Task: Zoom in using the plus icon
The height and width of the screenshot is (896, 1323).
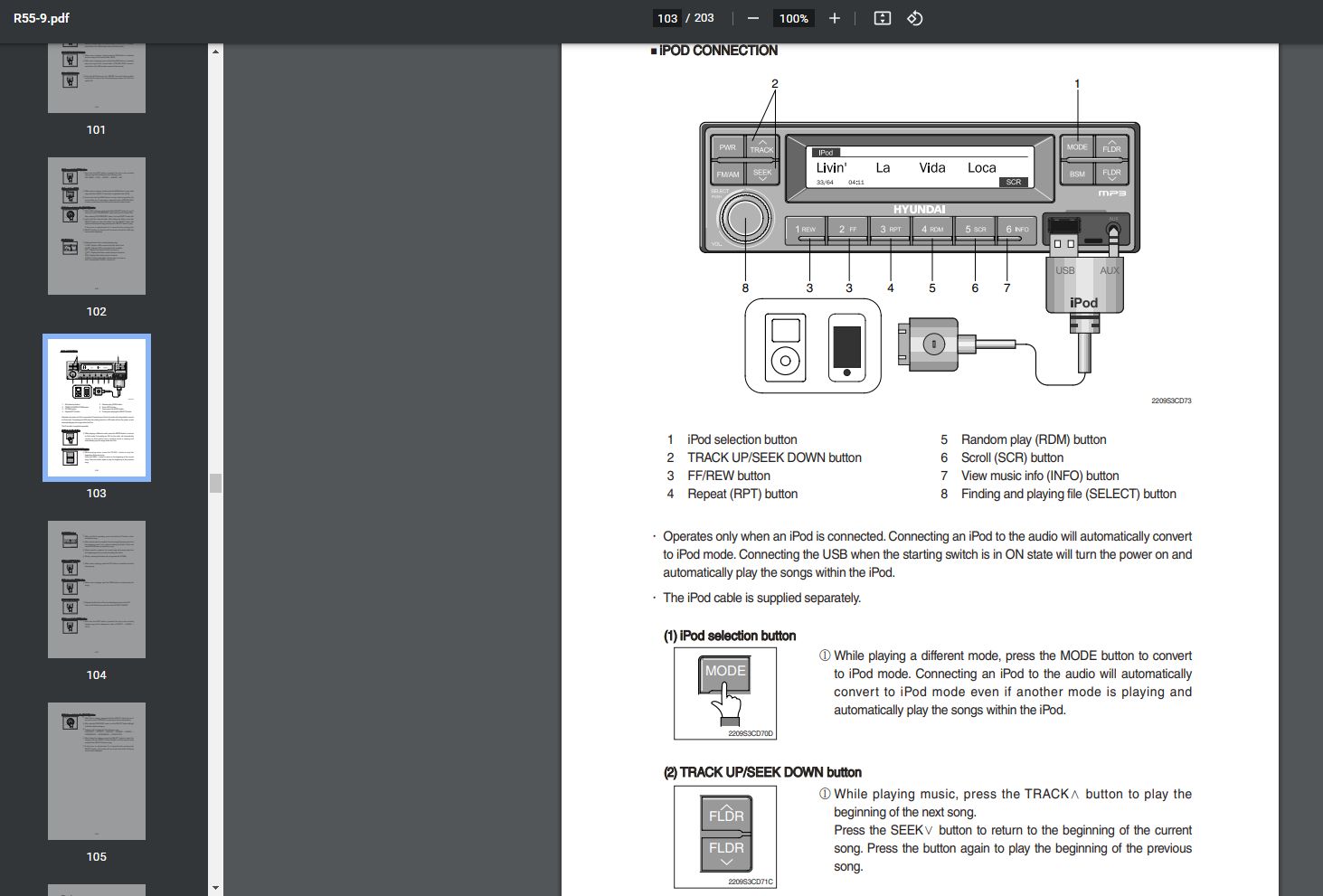Action: point(834,17)
